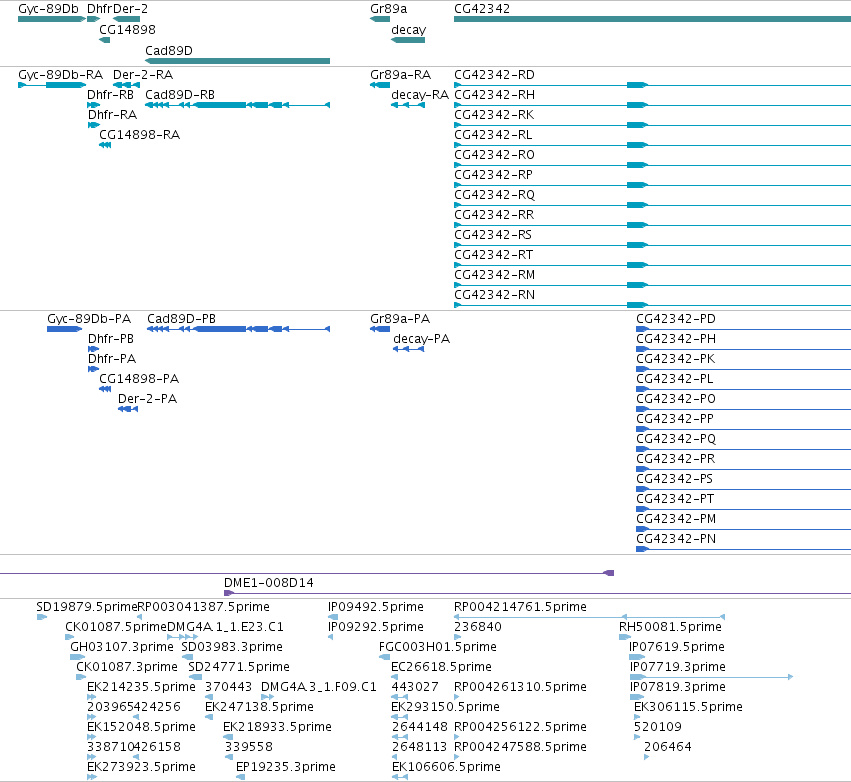The height and width of the screenshot is (782, 851).
Task: Click the CG42342-RP transcript label
Action: [x=493, y=175]
